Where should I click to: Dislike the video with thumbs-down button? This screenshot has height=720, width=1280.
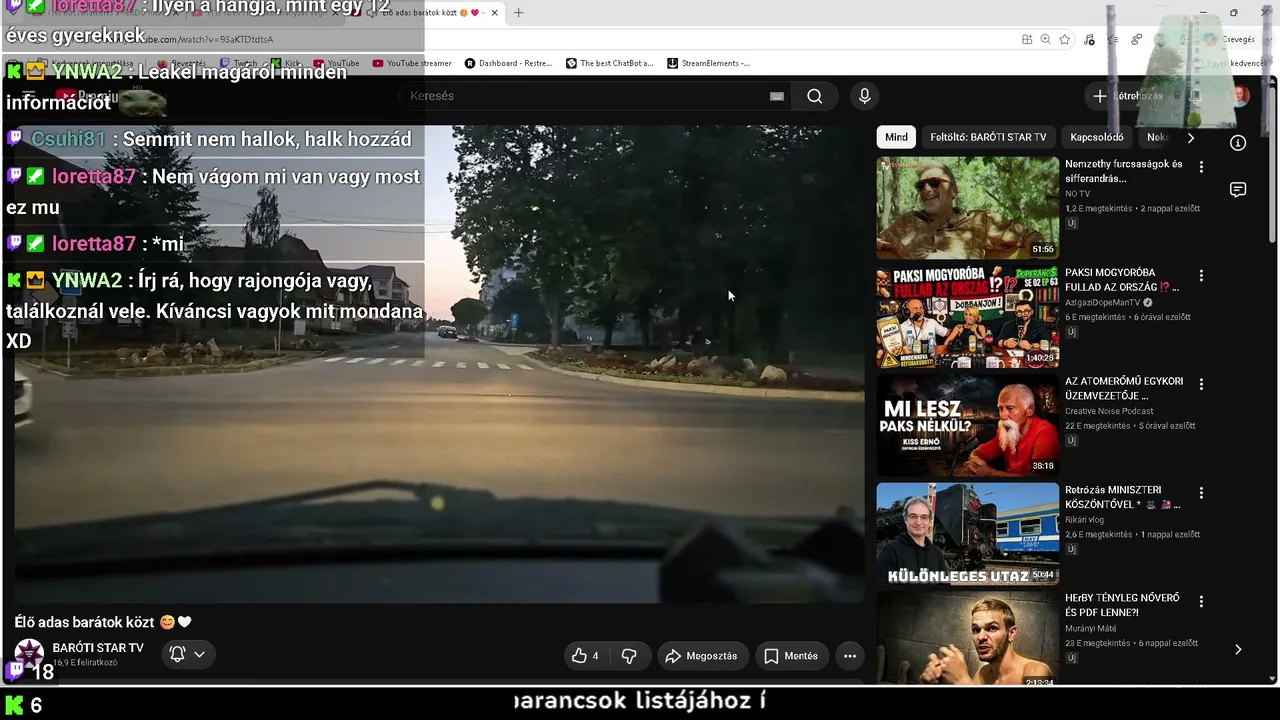629,656
